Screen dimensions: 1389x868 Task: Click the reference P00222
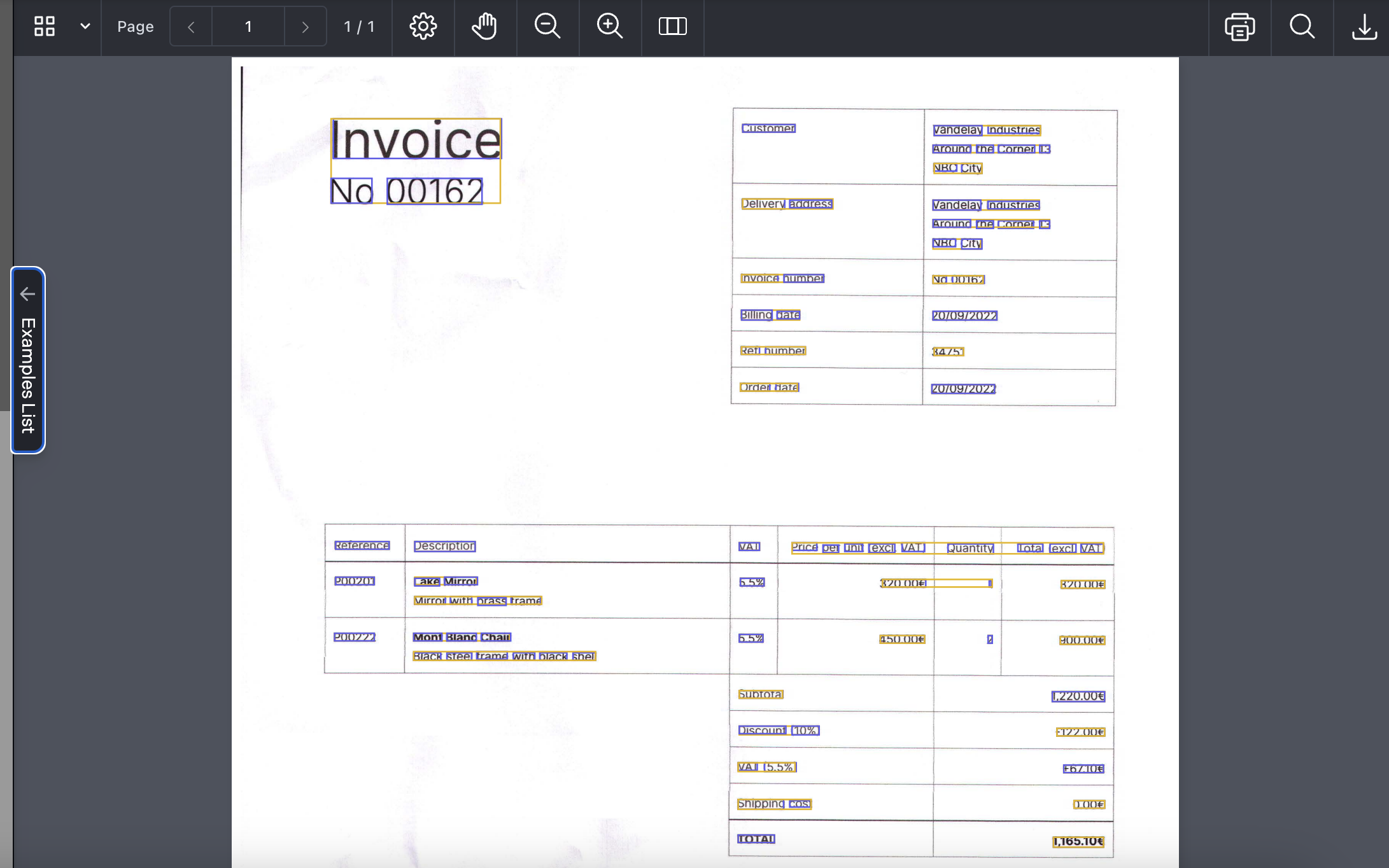tap(355, 637)
